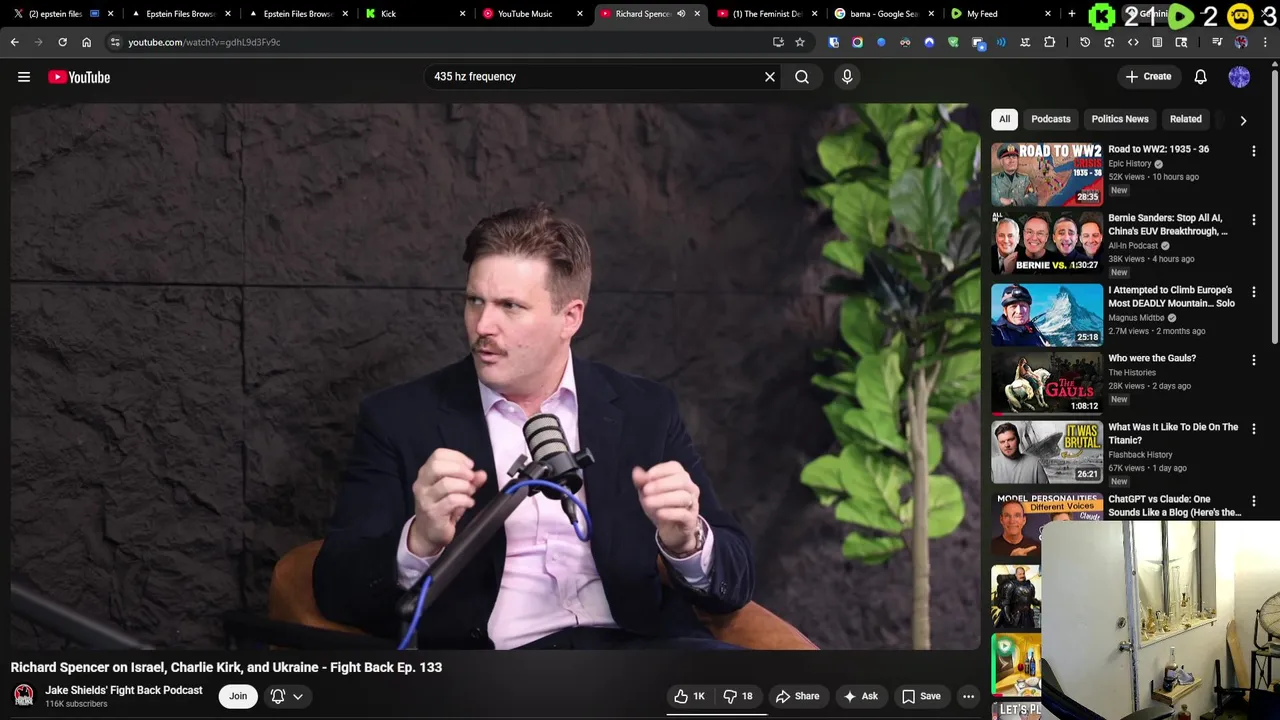The height and width of the screenshot is (720, 1280).
Task: Open 'What Was It Like To Die On The Titanic?'
Action: tap(1173, 433)
